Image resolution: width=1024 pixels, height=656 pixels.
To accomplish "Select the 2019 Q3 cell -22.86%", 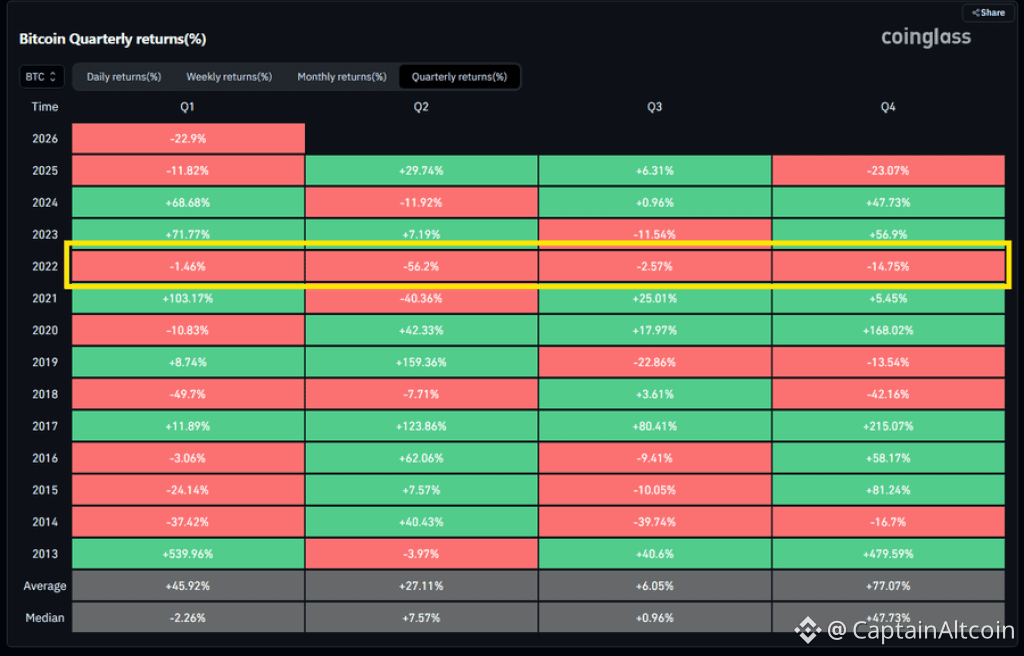I will point(654,362).
